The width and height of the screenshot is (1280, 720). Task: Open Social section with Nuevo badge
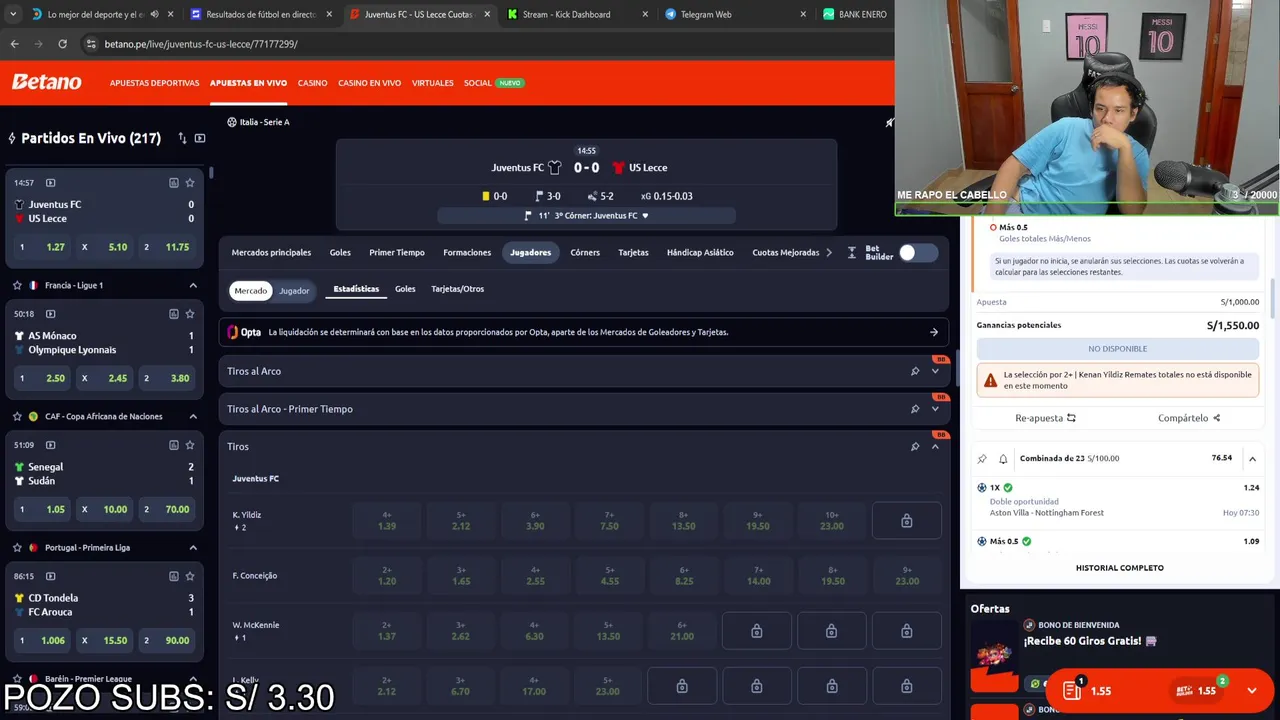(x=493, y=83)
